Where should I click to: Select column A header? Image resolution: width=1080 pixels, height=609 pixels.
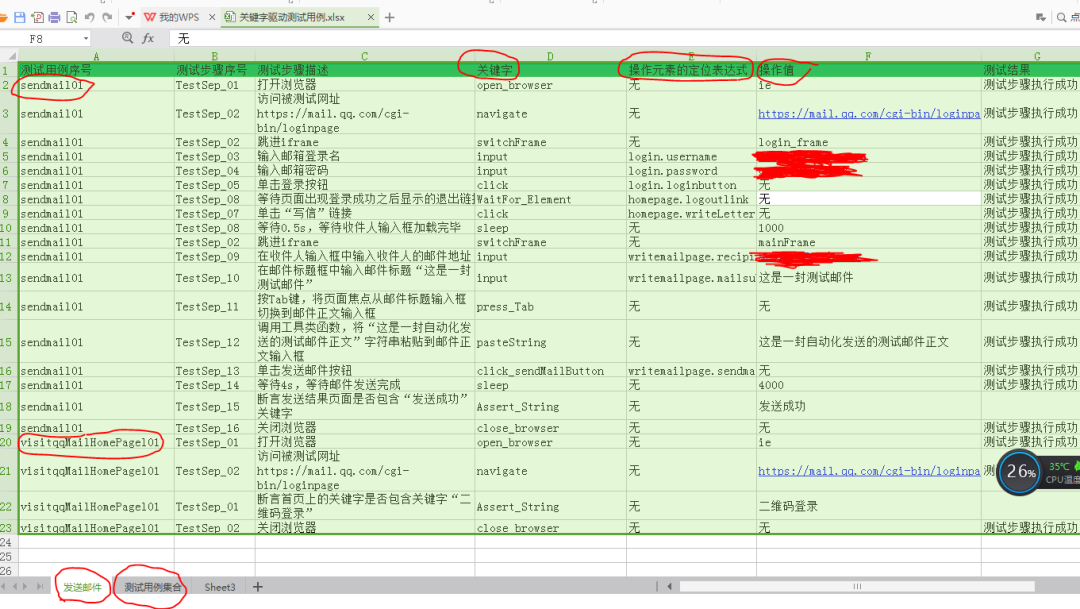96,56
